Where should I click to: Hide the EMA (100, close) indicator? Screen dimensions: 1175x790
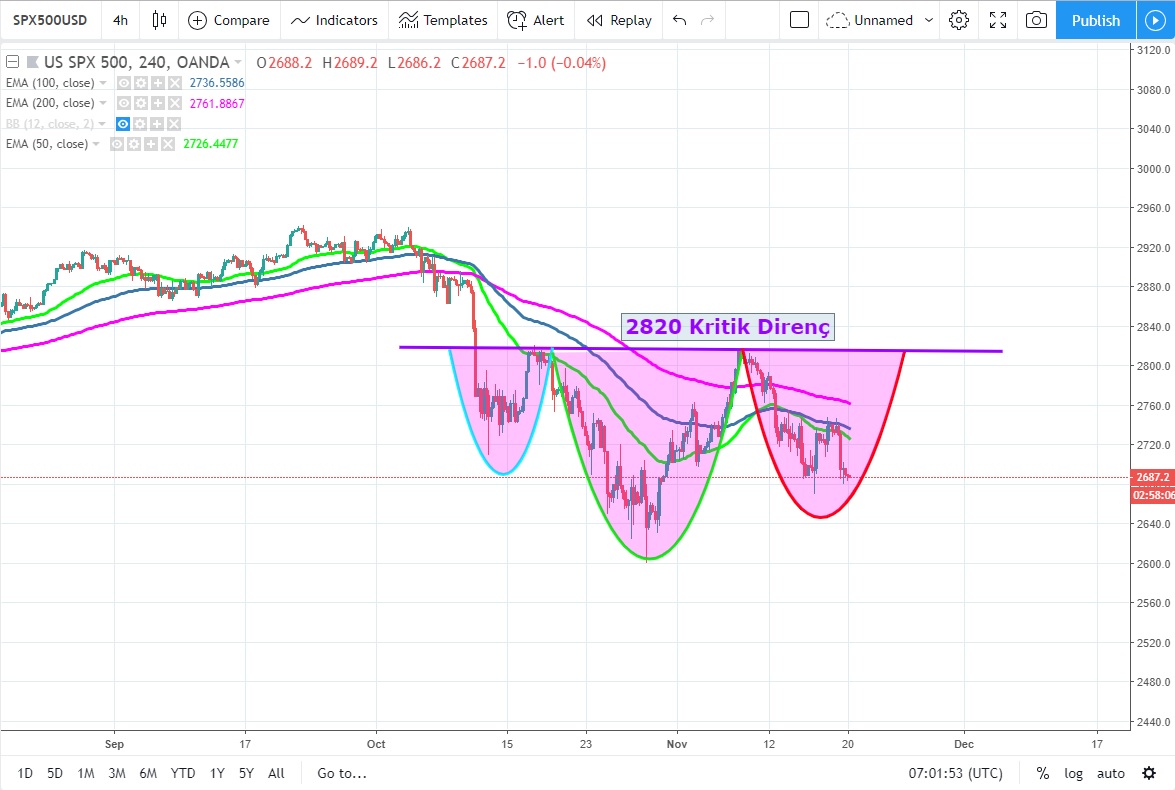(x=124, y=83)
